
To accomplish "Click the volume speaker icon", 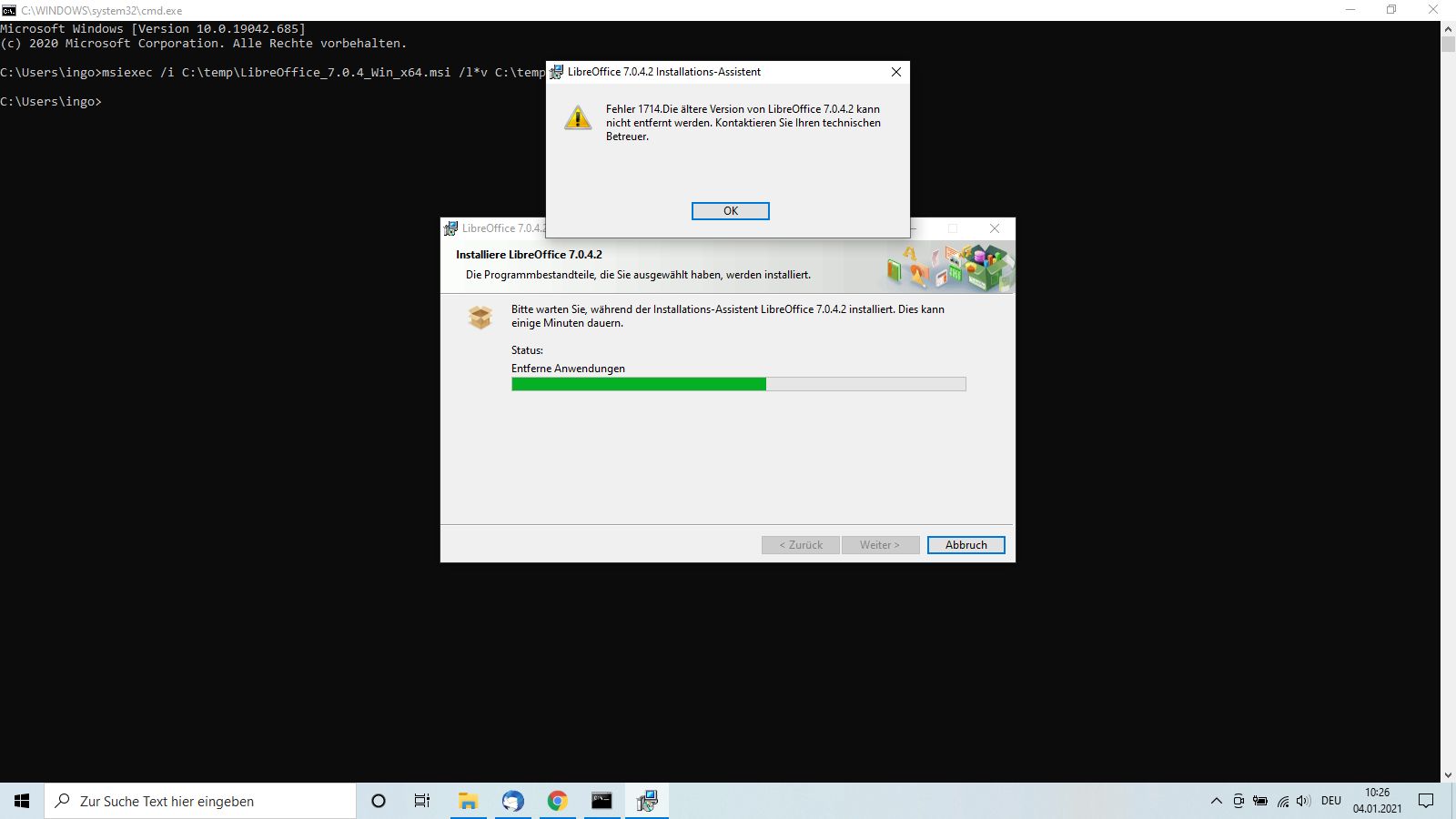I will click(1303, 801).
